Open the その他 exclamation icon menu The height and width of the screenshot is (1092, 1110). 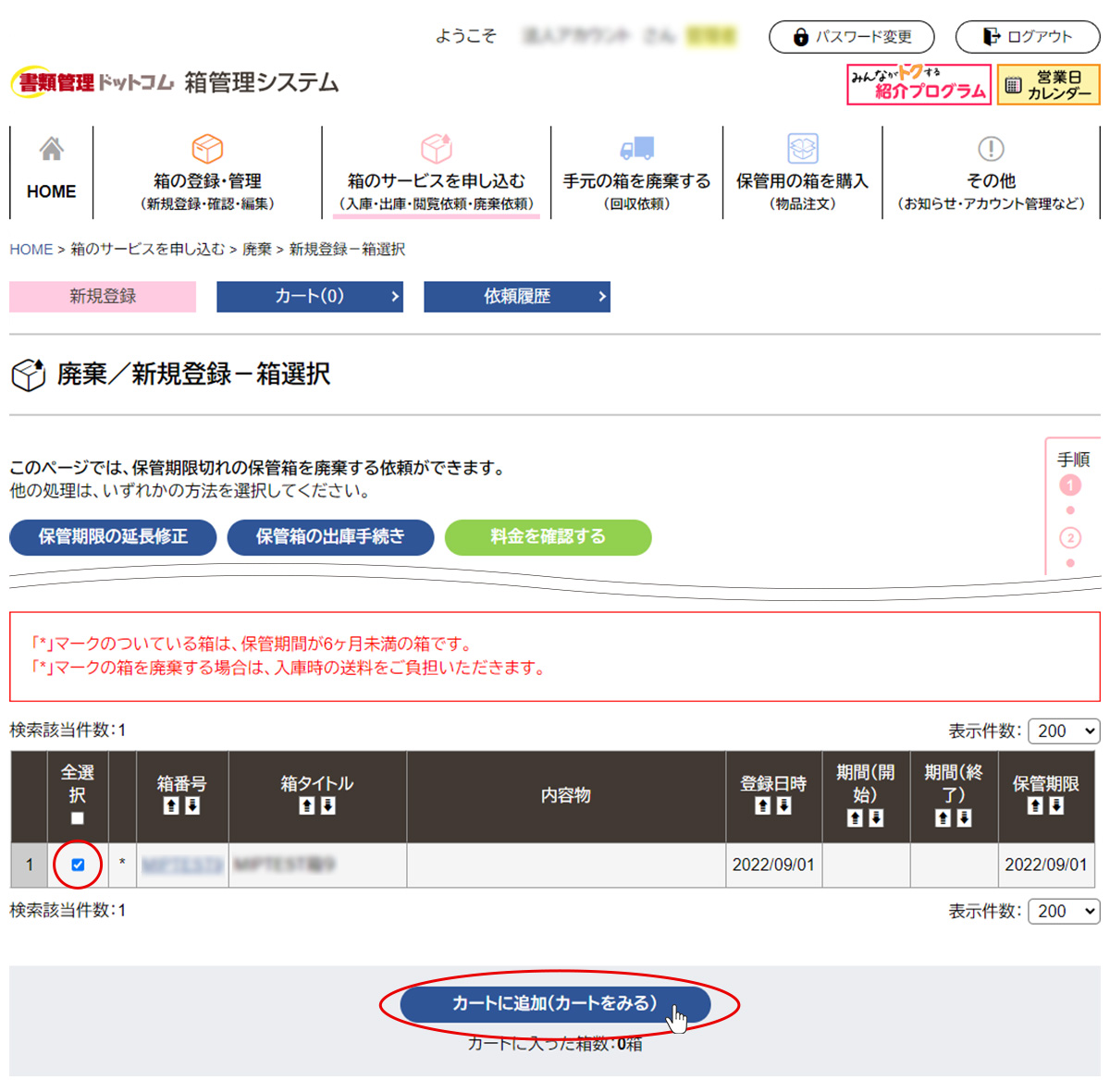coord(991,149)
